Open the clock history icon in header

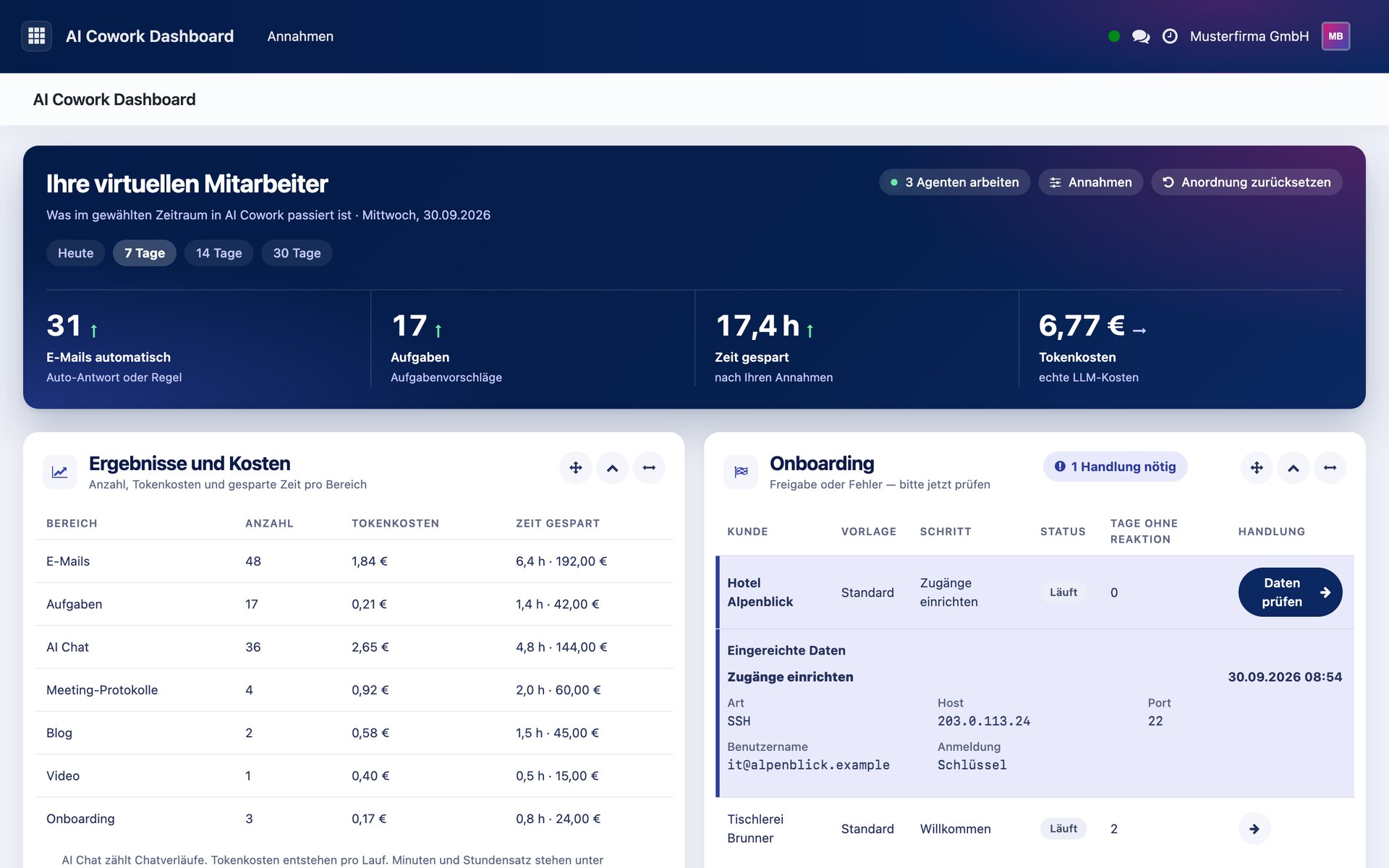tap(1170, 36)
